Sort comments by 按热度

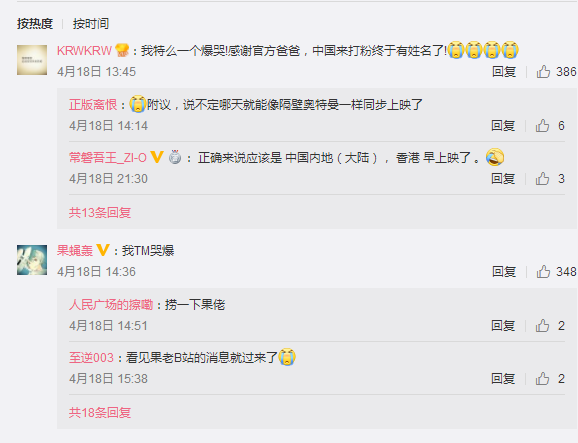pyautogui.click(x=35, y=24)
